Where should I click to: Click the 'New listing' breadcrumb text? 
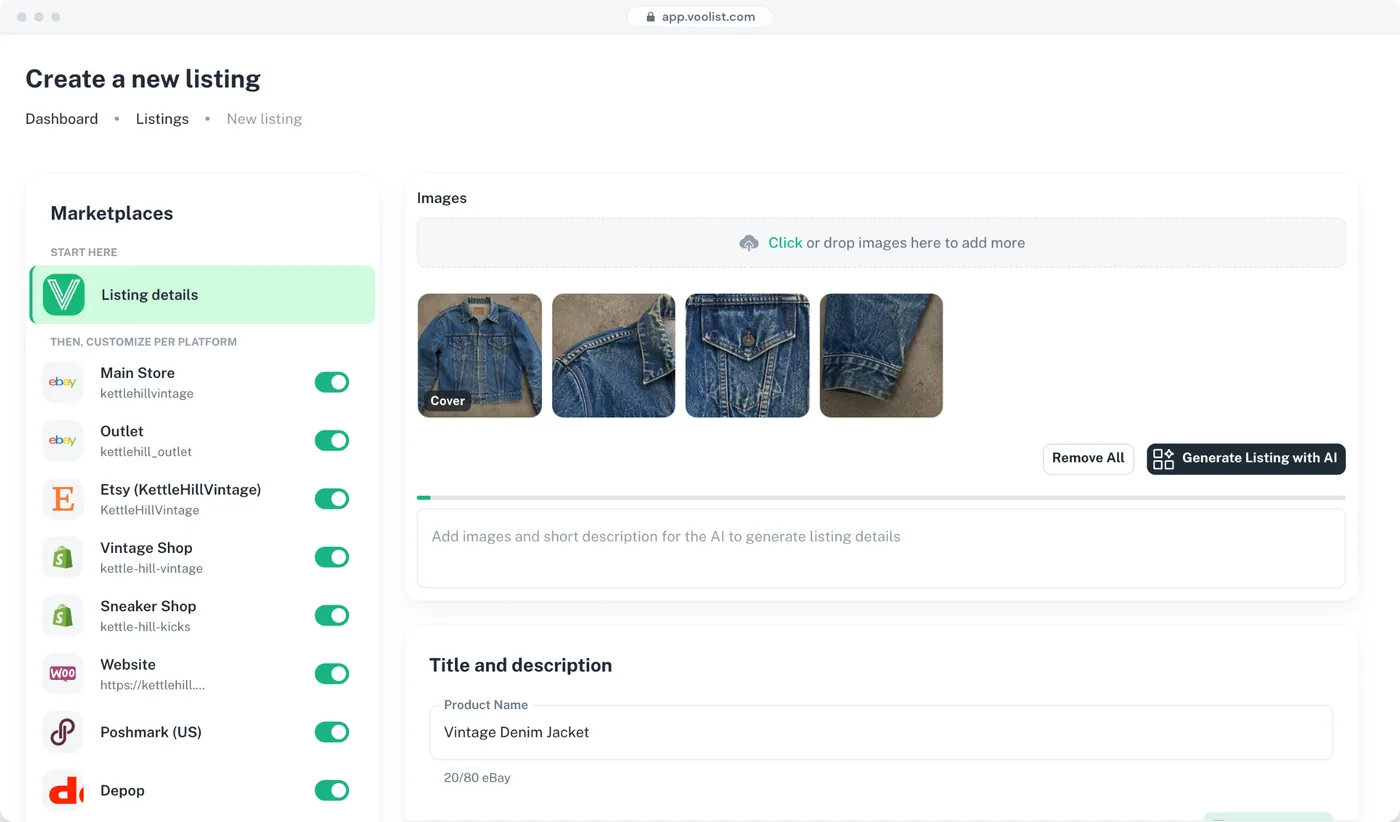click(x=264, y=119)
